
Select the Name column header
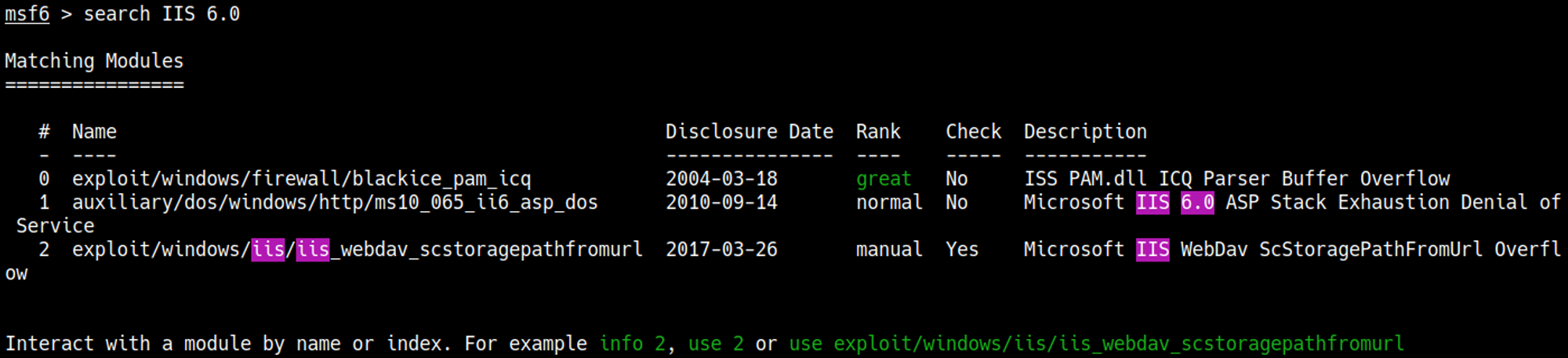click(94, 132)
